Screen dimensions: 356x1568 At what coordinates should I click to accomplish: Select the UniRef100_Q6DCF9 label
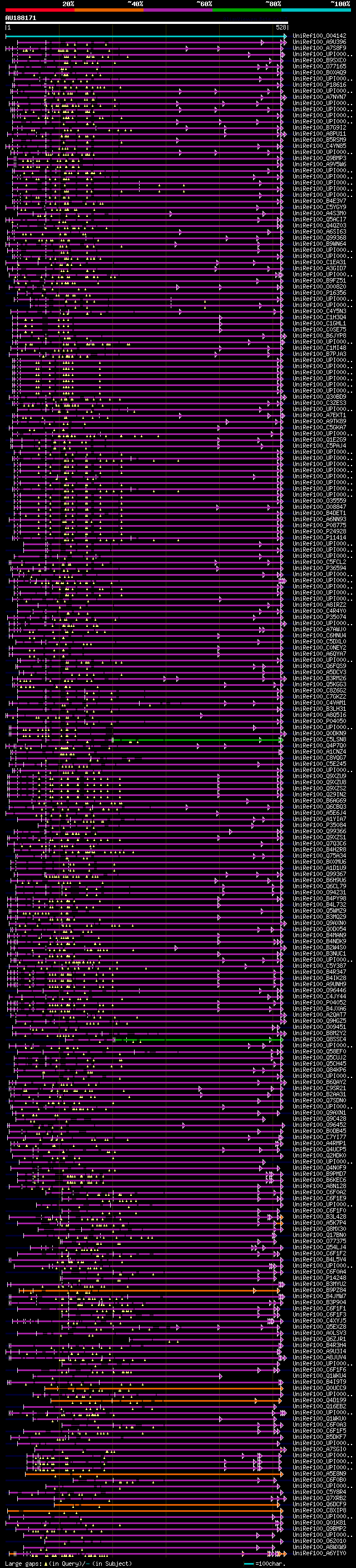[x=319, y=1504]
